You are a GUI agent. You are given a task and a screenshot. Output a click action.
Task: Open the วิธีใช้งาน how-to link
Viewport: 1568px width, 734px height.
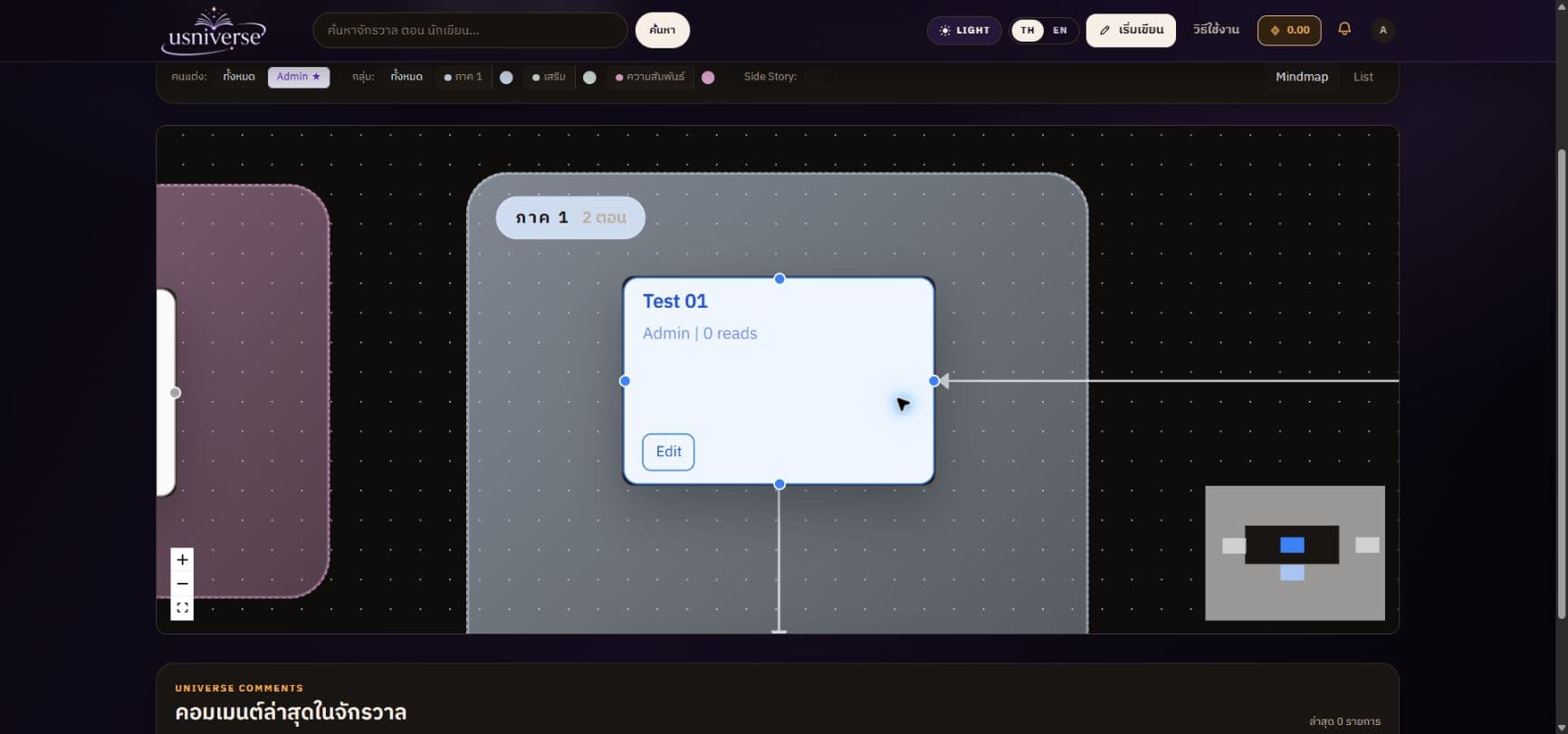pyautogui.click(x=1216, y=30)
